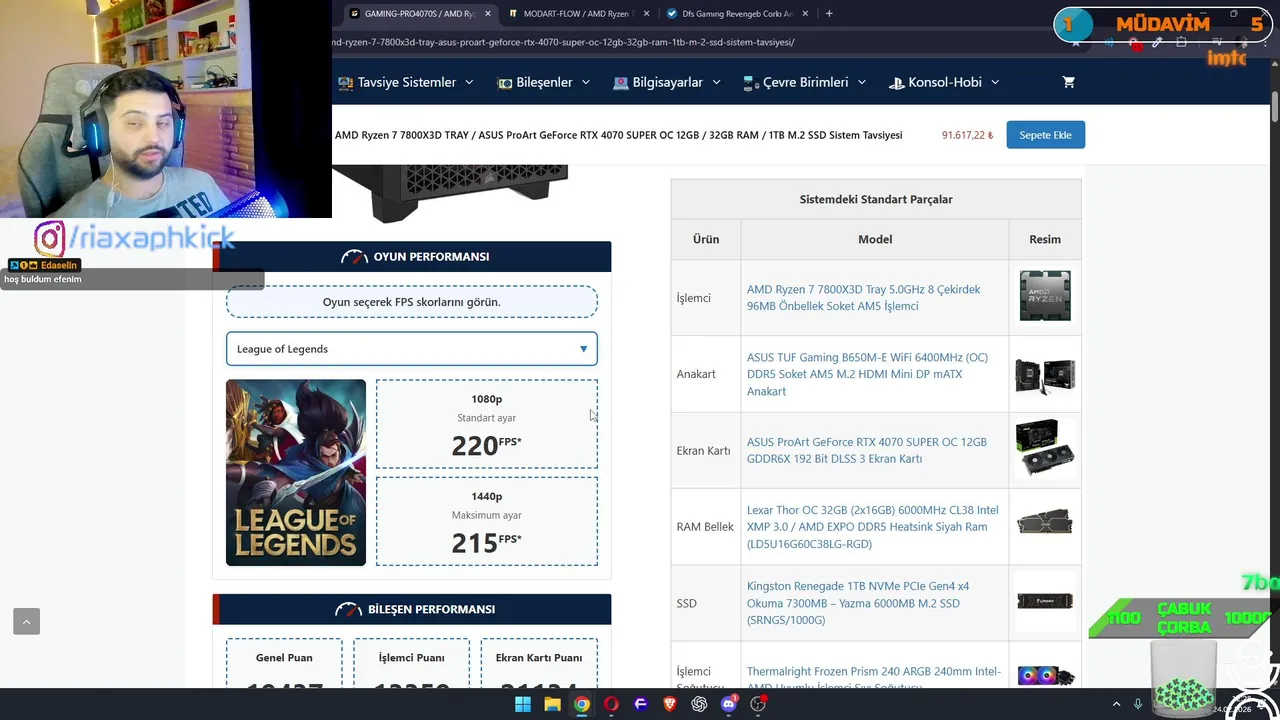
Task: Click the Ekran Kartı row label
Action: pyautogui.click(x=703, y=450)
